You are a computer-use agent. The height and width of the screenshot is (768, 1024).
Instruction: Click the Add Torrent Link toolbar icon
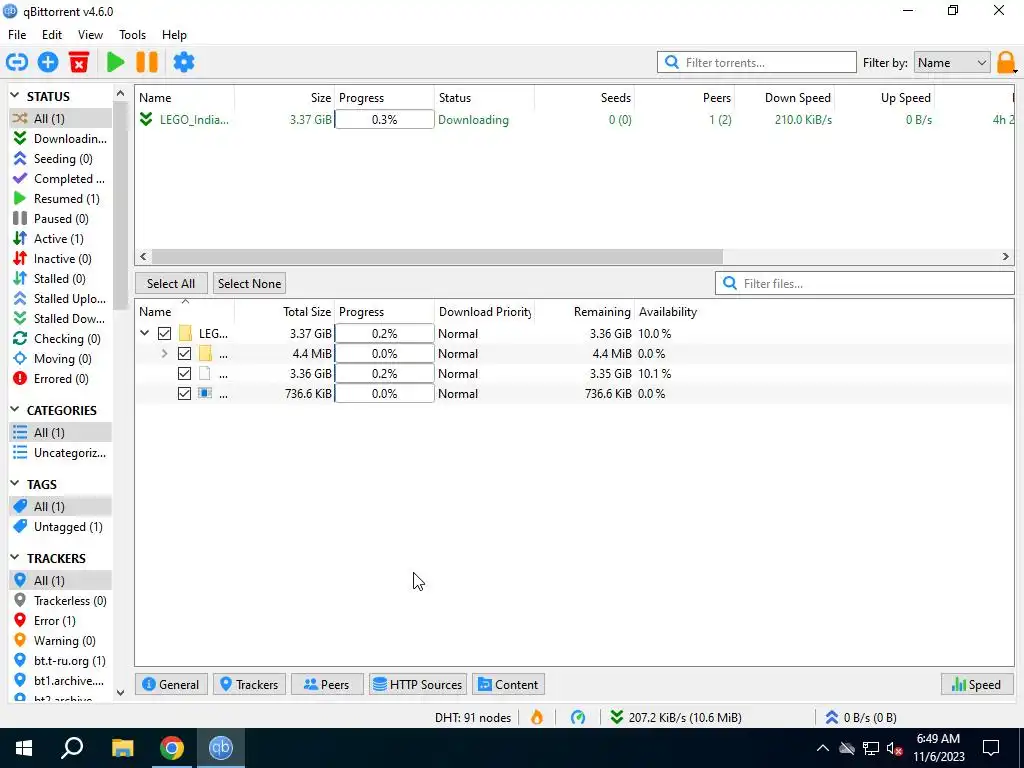click(x=17, y=62)
